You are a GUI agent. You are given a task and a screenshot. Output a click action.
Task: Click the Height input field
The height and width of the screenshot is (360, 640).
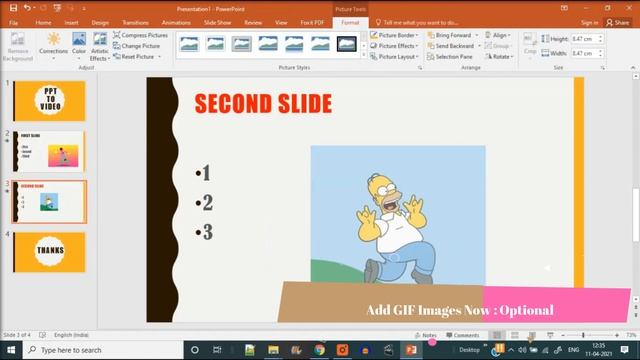(x=584, y=39)
